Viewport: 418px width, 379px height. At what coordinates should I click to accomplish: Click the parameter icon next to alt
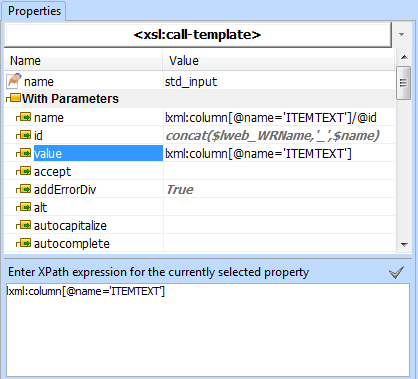25,207
